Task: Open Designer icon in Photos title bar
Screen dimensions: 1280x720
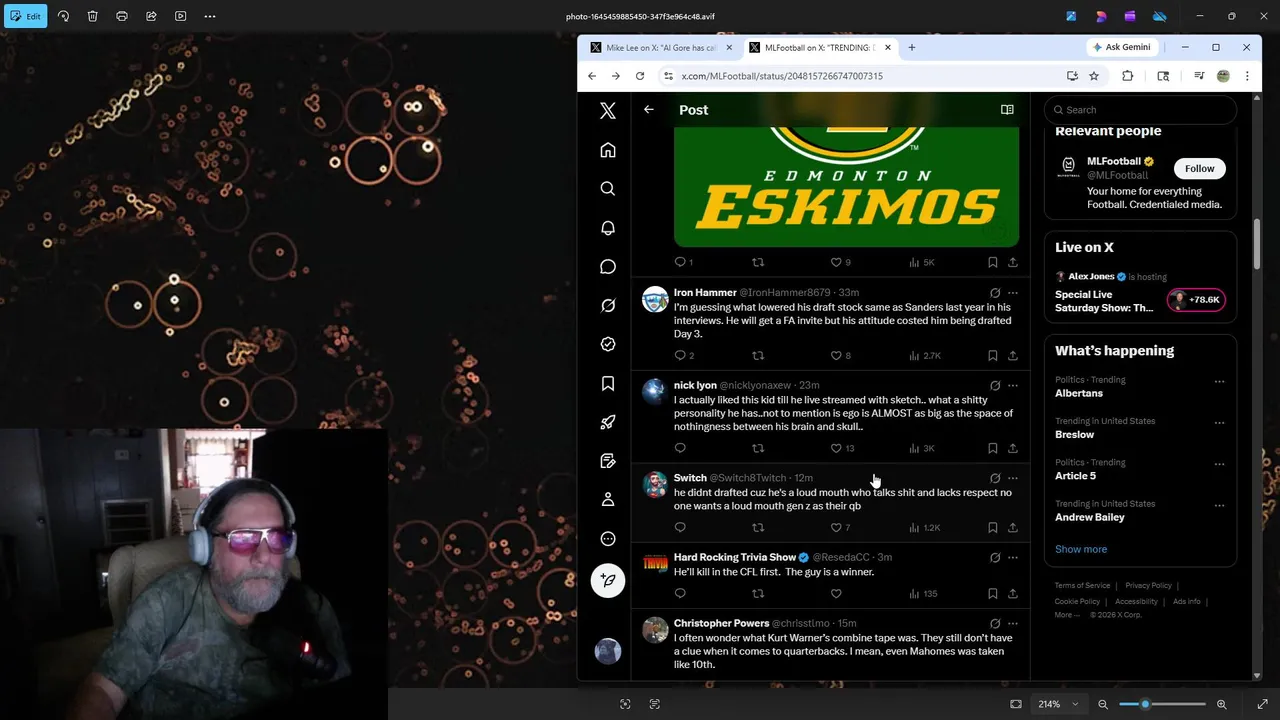Action: tap(1101, 16)
